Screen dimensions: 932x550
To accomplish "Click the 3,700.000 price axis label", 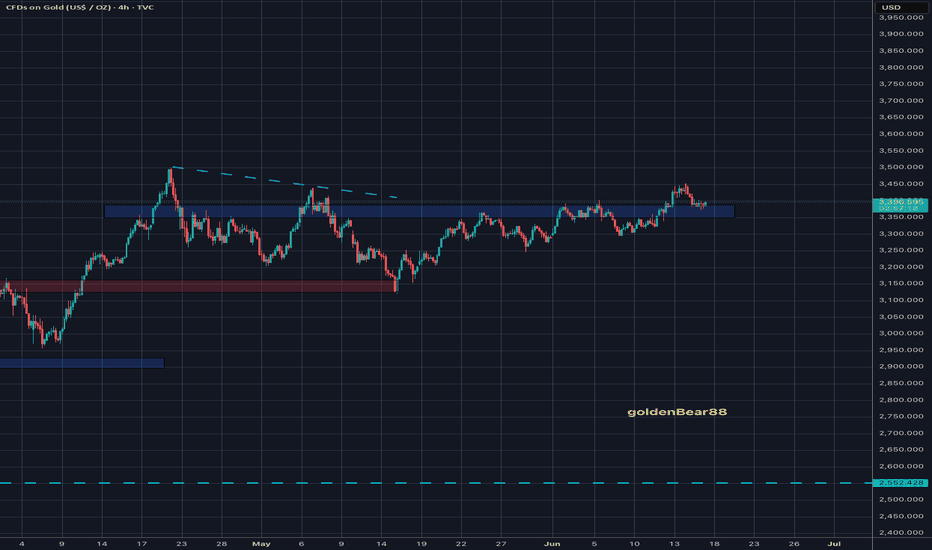I will click(901, 100).
